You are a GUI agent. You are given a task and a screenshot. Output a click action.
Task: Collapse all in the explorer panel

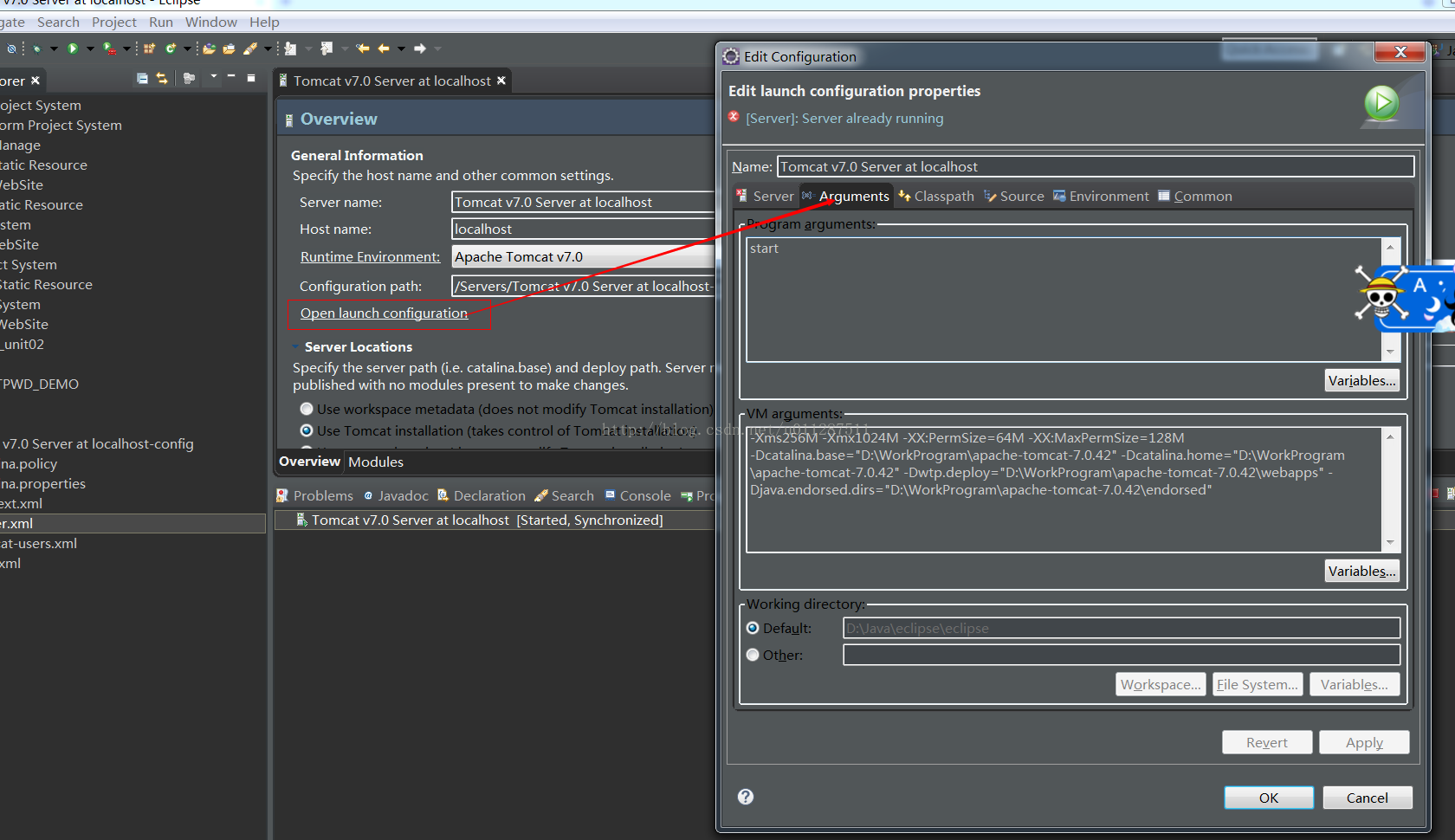pos(142,78)
